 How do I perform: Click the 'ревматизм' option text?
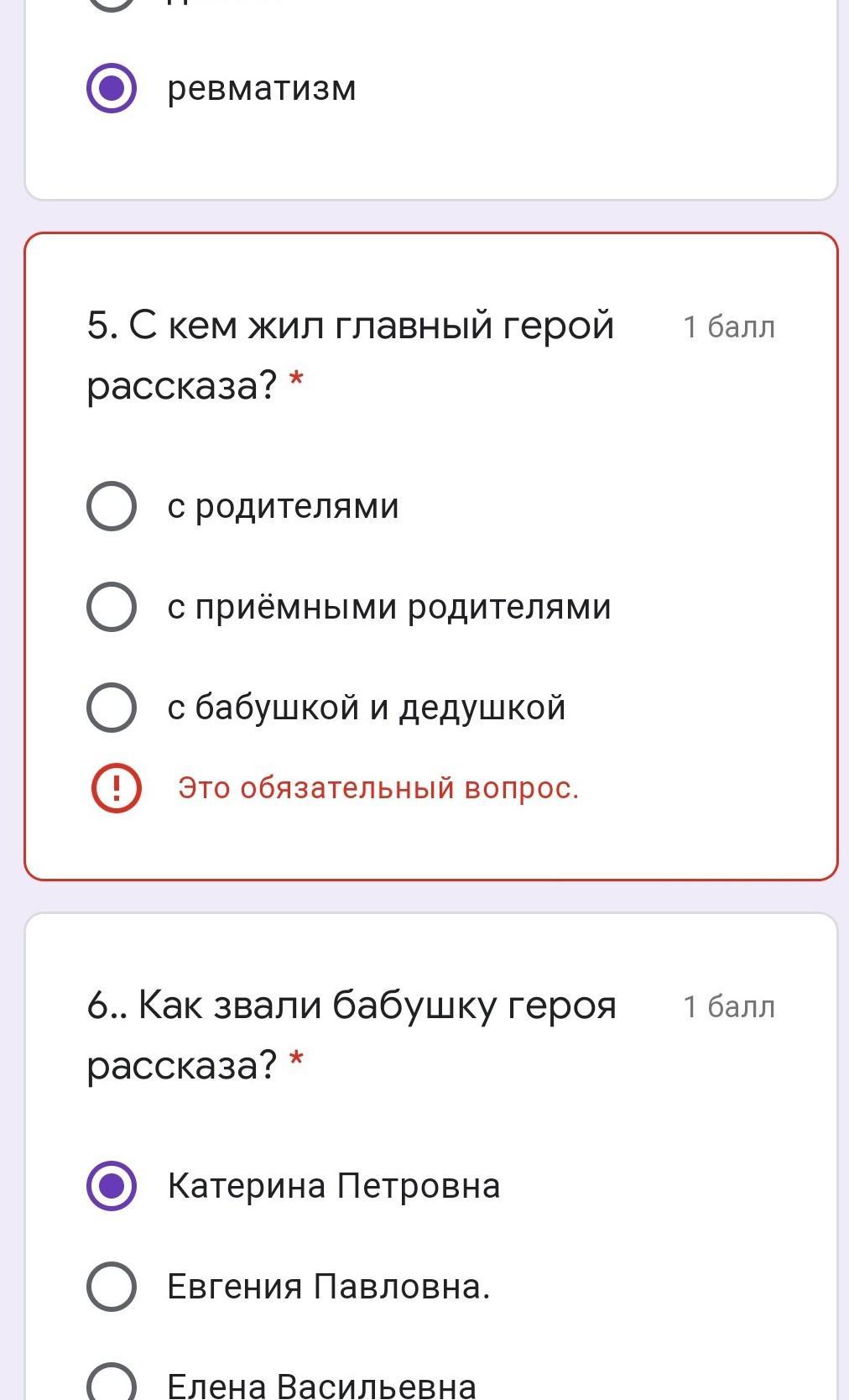pyautogui.click(x=262, y=88)
